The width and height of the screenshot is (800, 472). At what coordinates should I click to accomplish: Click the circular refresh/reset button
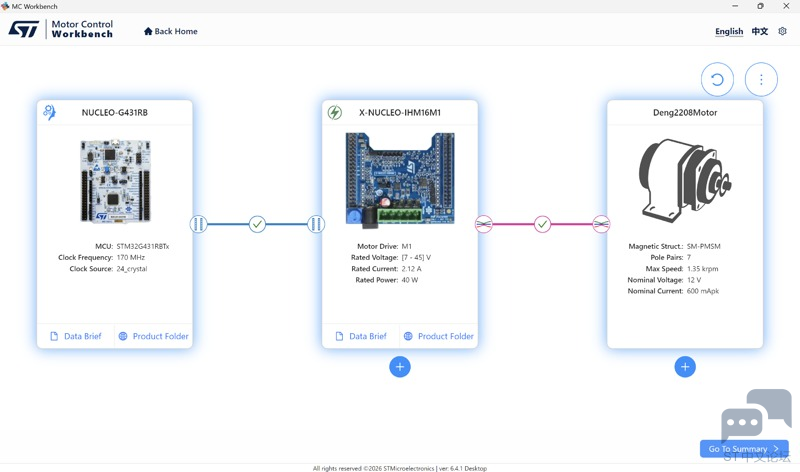click(717, 80)
